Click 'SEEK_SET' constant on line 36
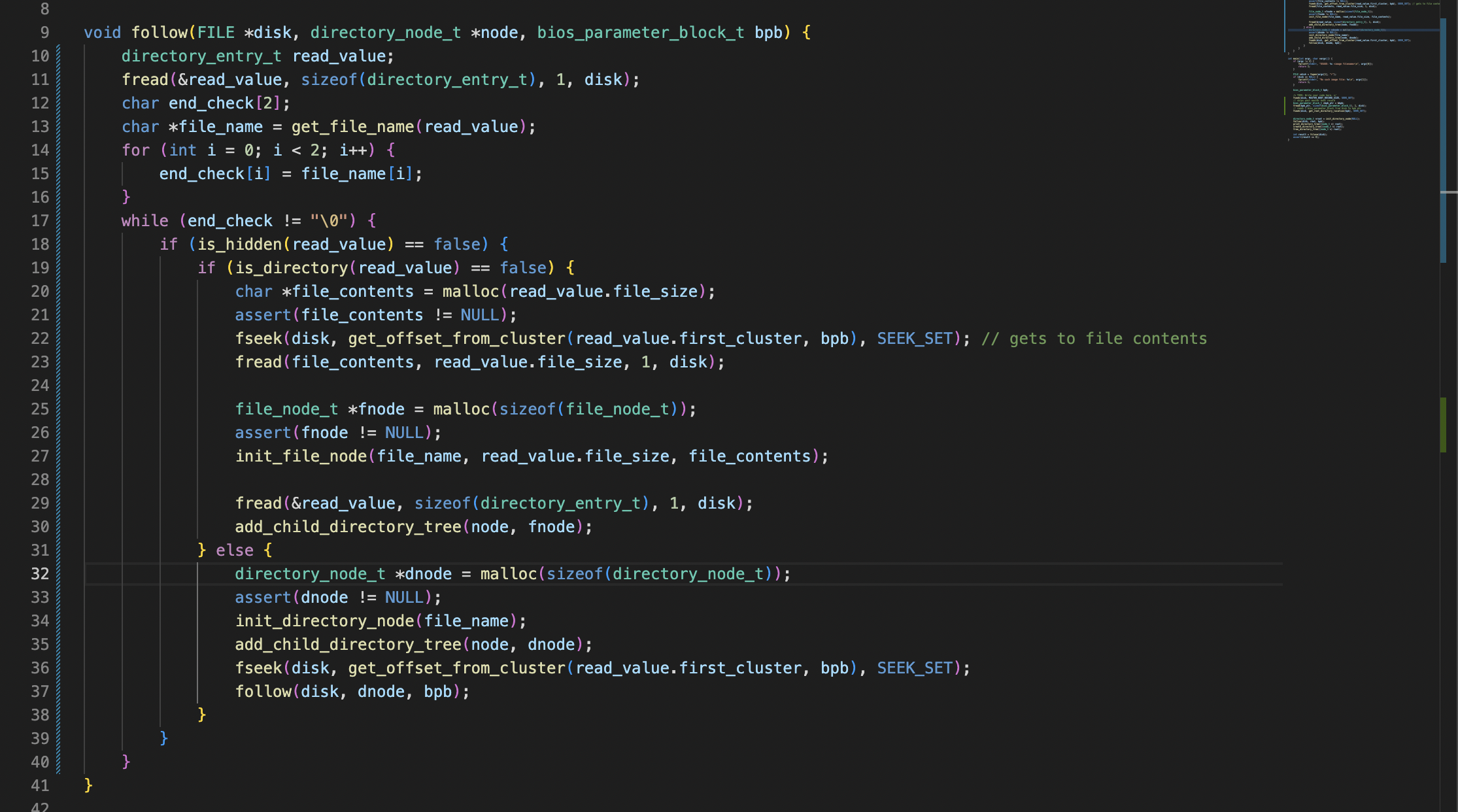Screen dimensions: 1458x812 pyautogui.click(x=914, y=668)
